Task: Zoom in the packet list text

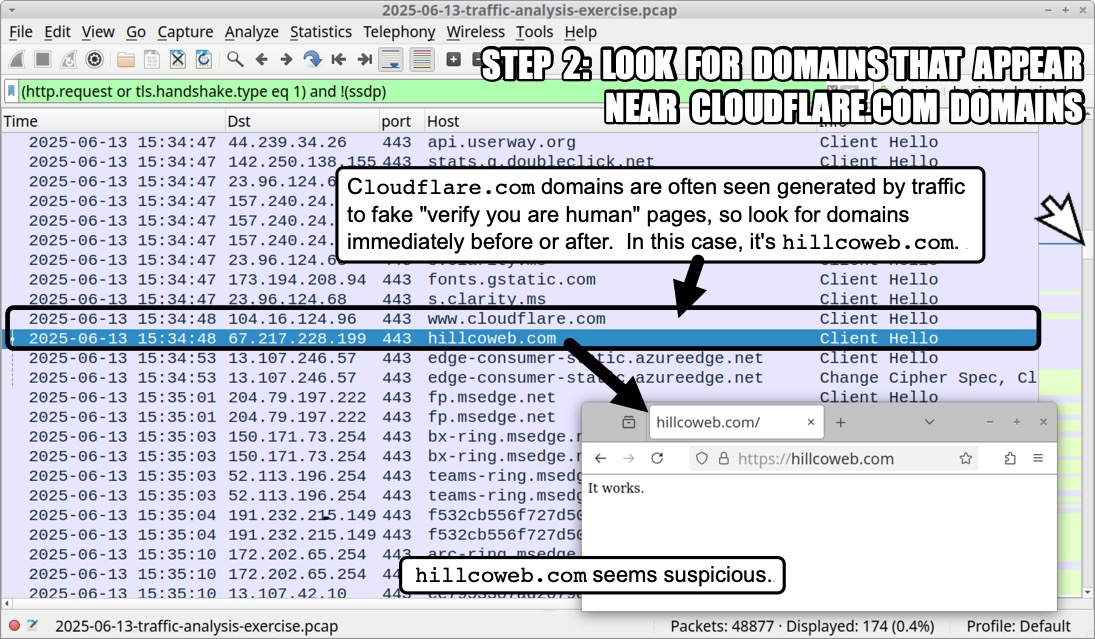Action: [x=453, y=59]
